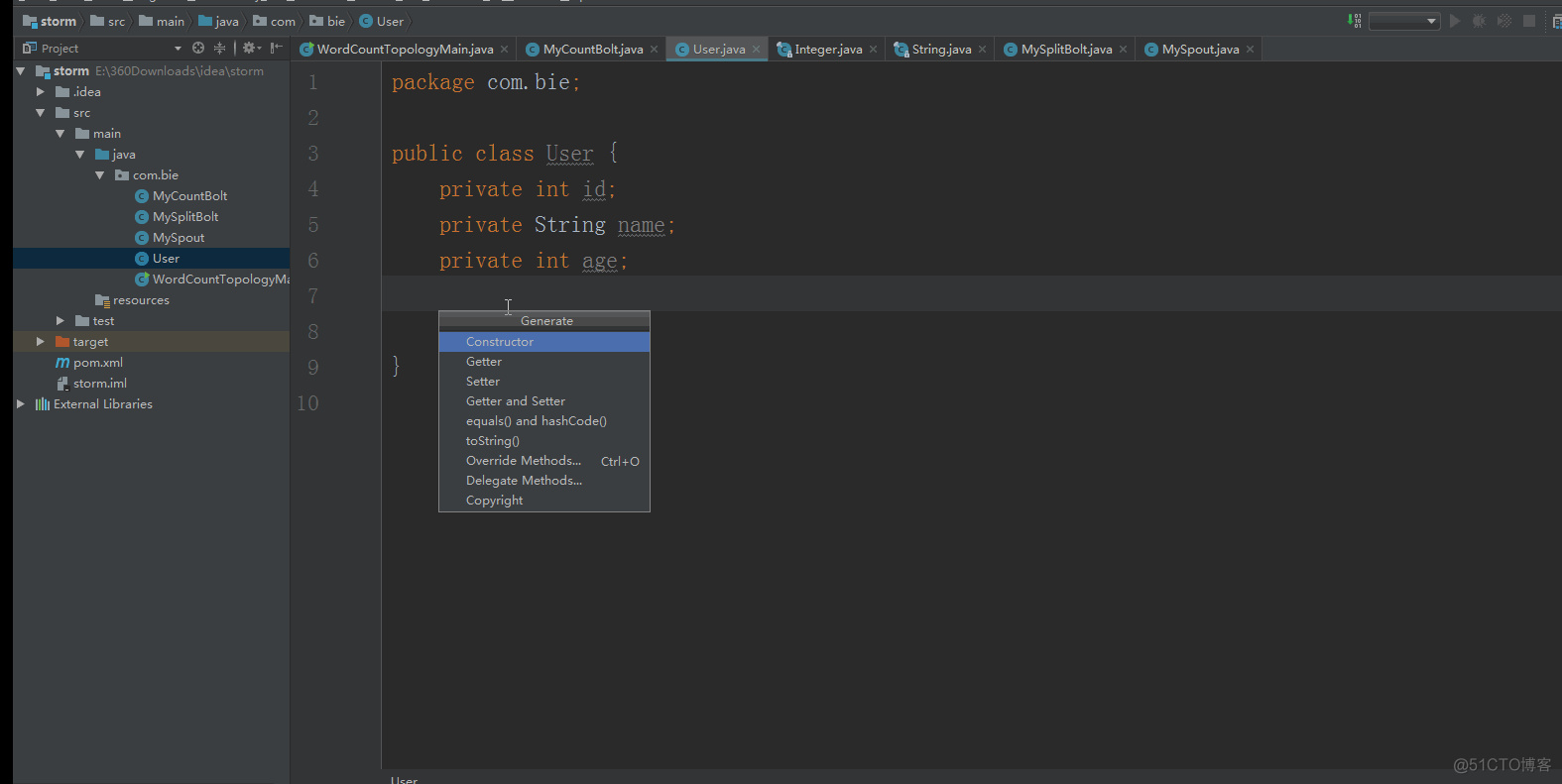
Task: Choose Delegate Methods... in Generate menu
Action: [544, 481]
